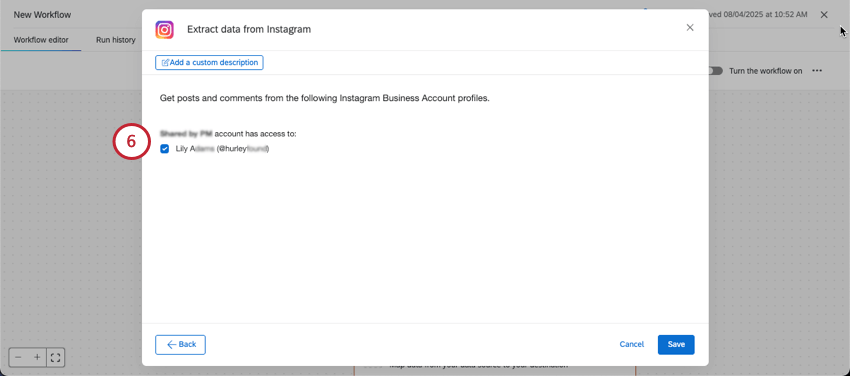Close the Extract data from Instagram dialog

[690, 28]
